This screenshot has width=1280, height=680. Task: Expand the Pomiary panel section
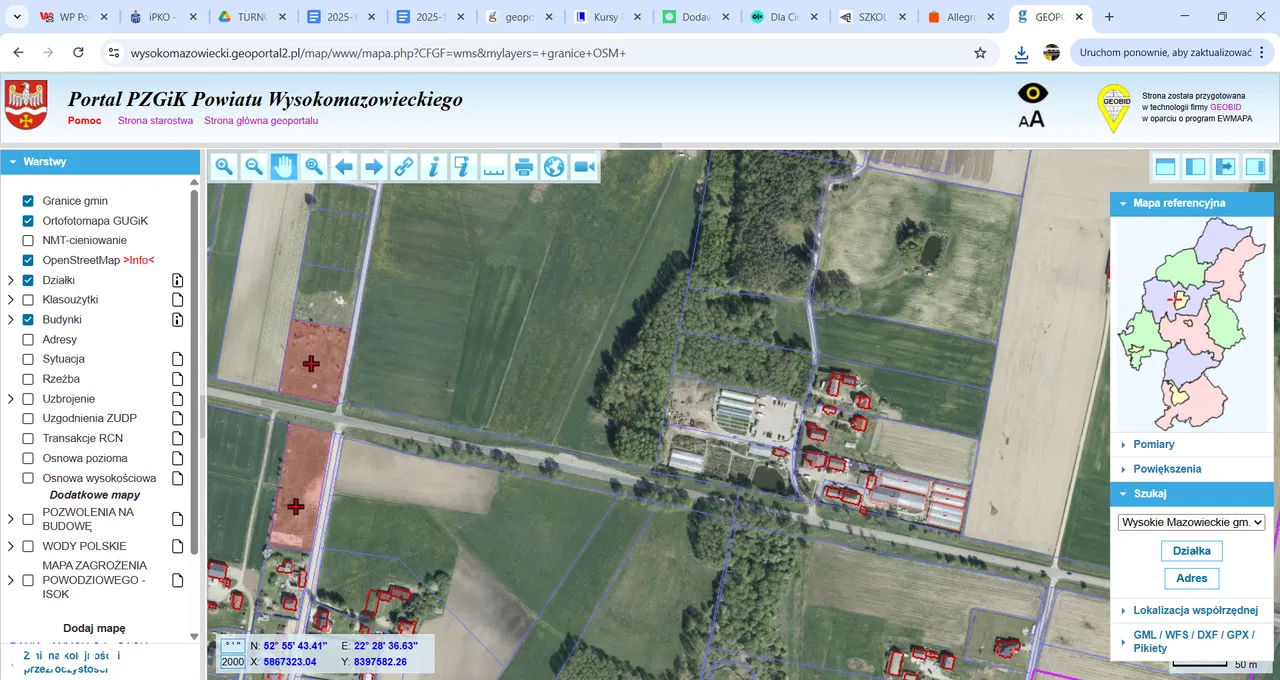coord(1153,444)
